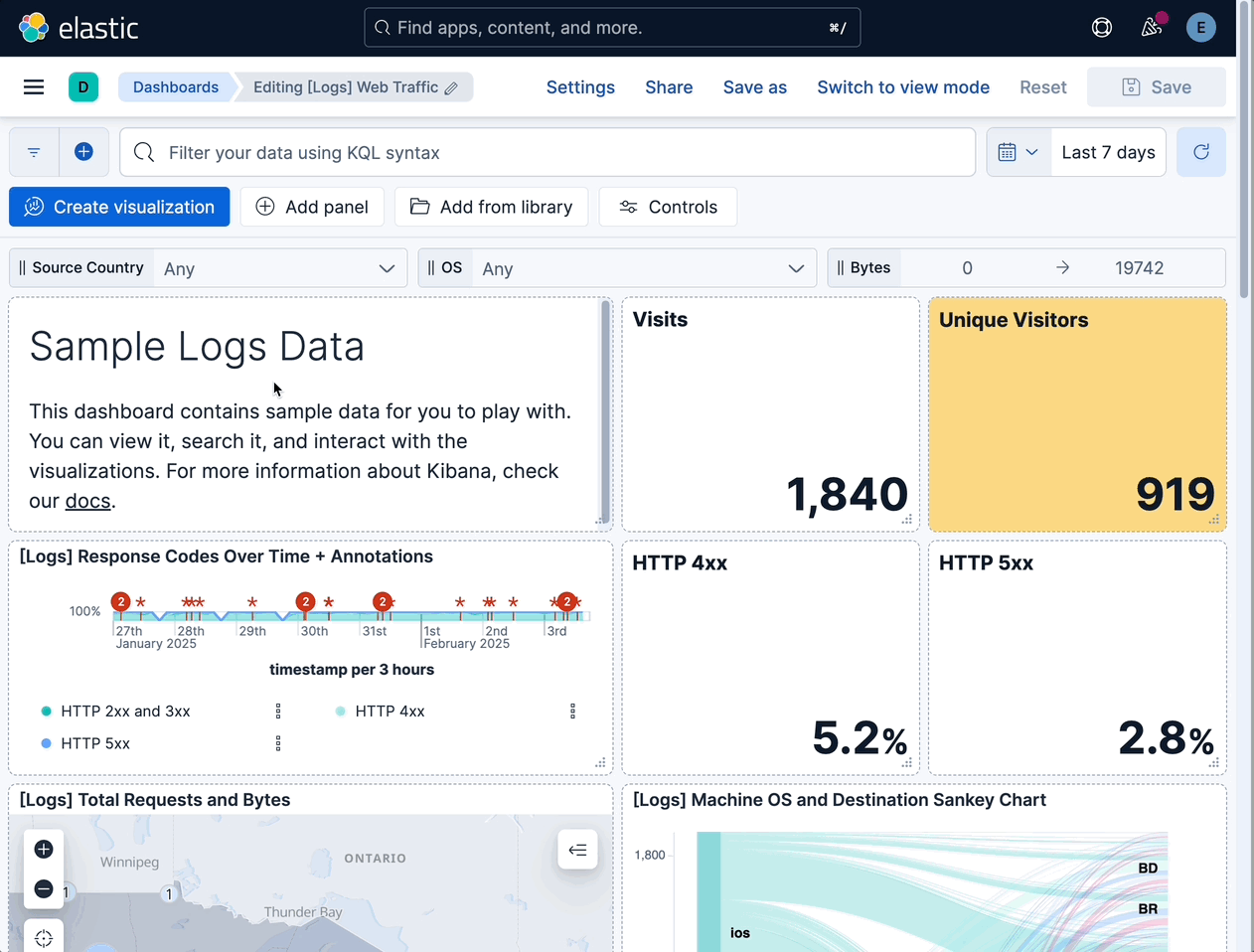Edit dashboard title pencil icon
Image resolution: width=1254 pixels, height=952 pixels.
(x=451, y=88)
